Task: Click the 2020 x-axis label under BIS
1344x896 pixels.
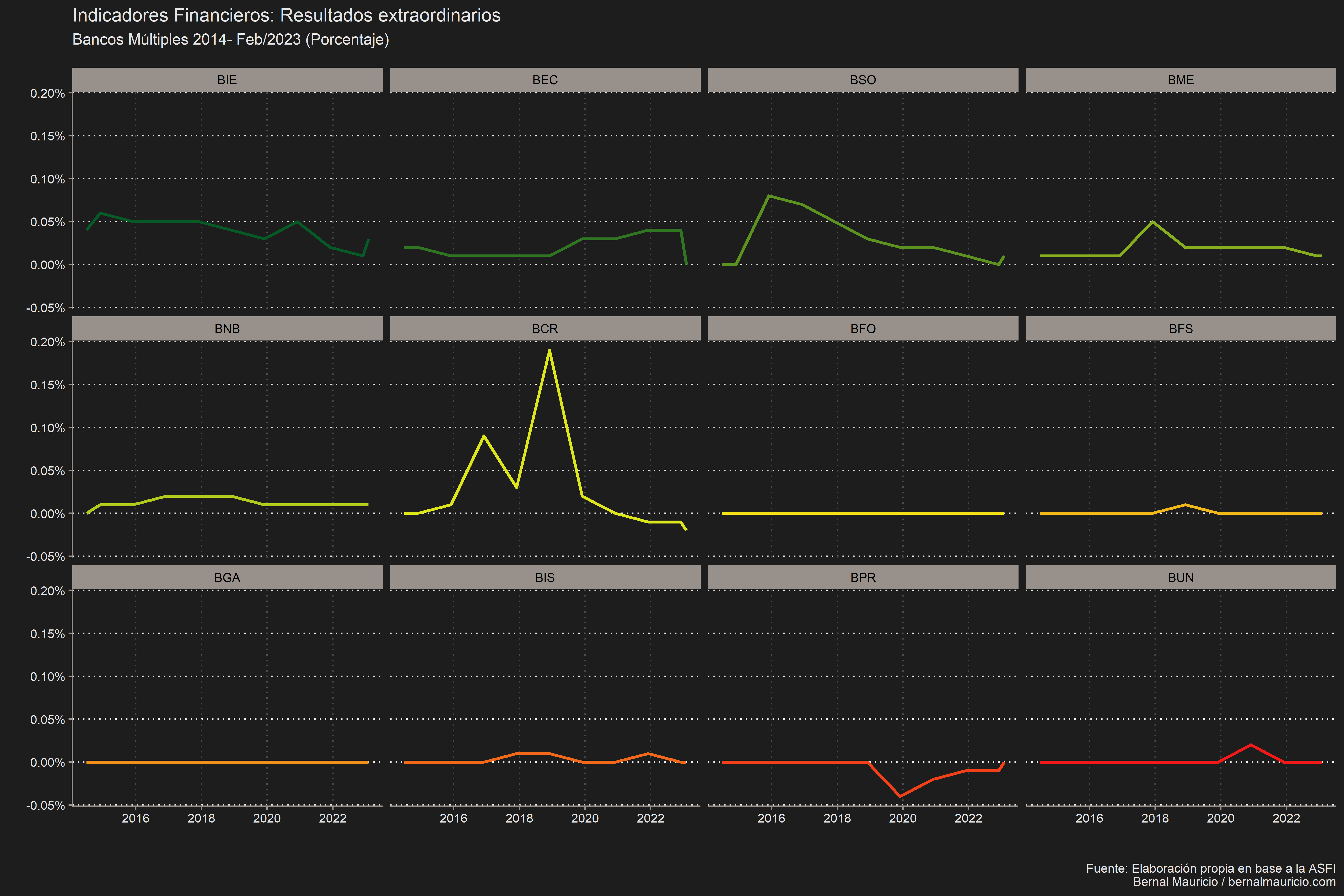Action: pos(585,818)
